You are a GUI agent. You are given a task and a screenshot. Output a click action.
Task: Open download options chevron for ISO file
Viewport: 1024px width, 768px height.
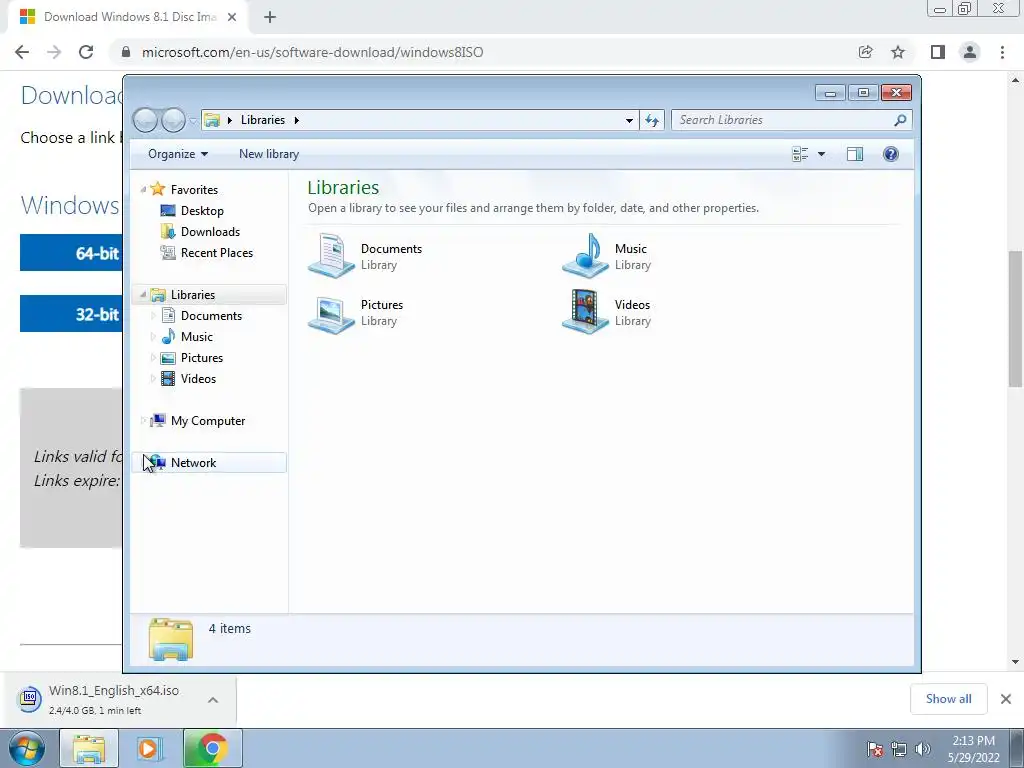point(213,699)
